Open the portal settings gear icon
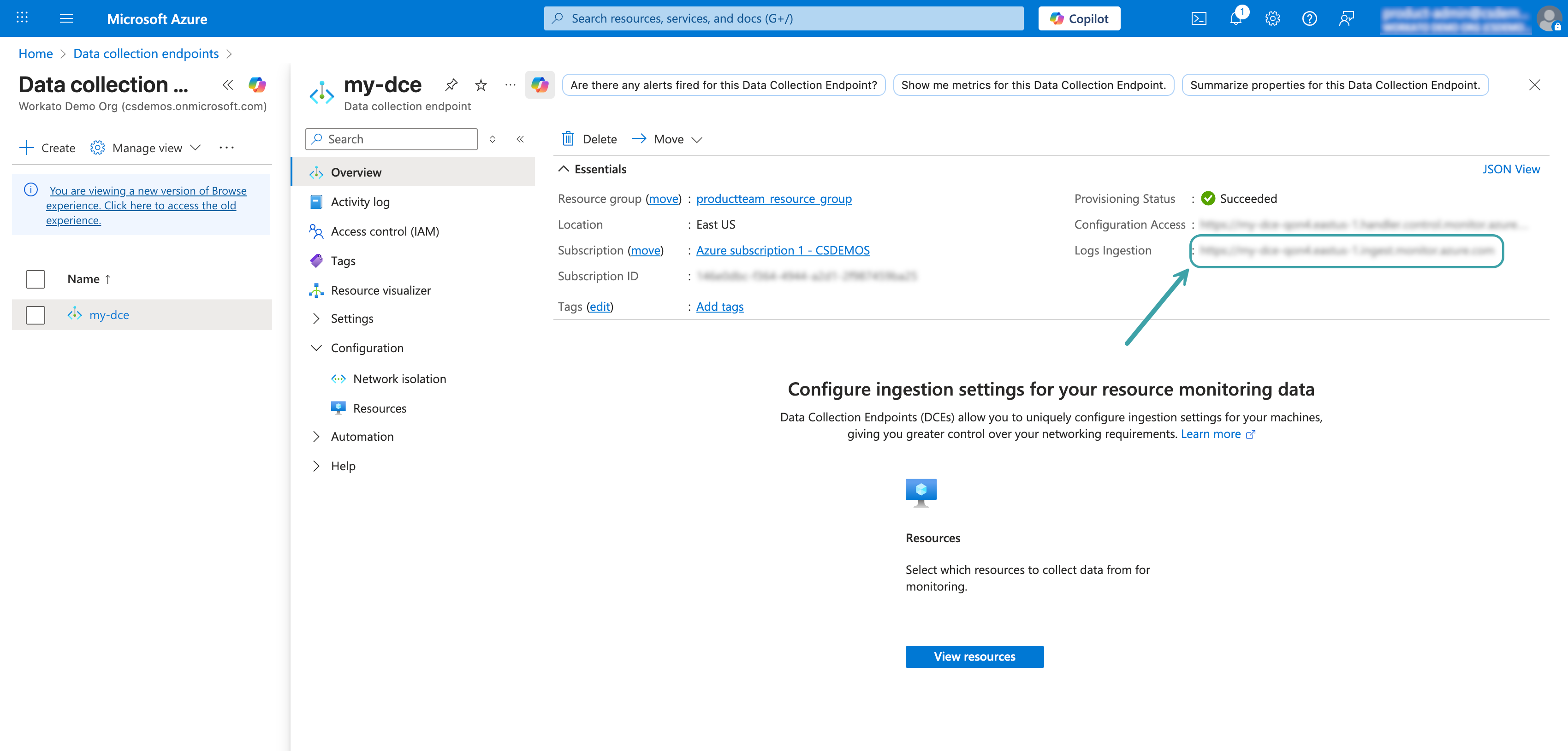 tap(1272, 18)
